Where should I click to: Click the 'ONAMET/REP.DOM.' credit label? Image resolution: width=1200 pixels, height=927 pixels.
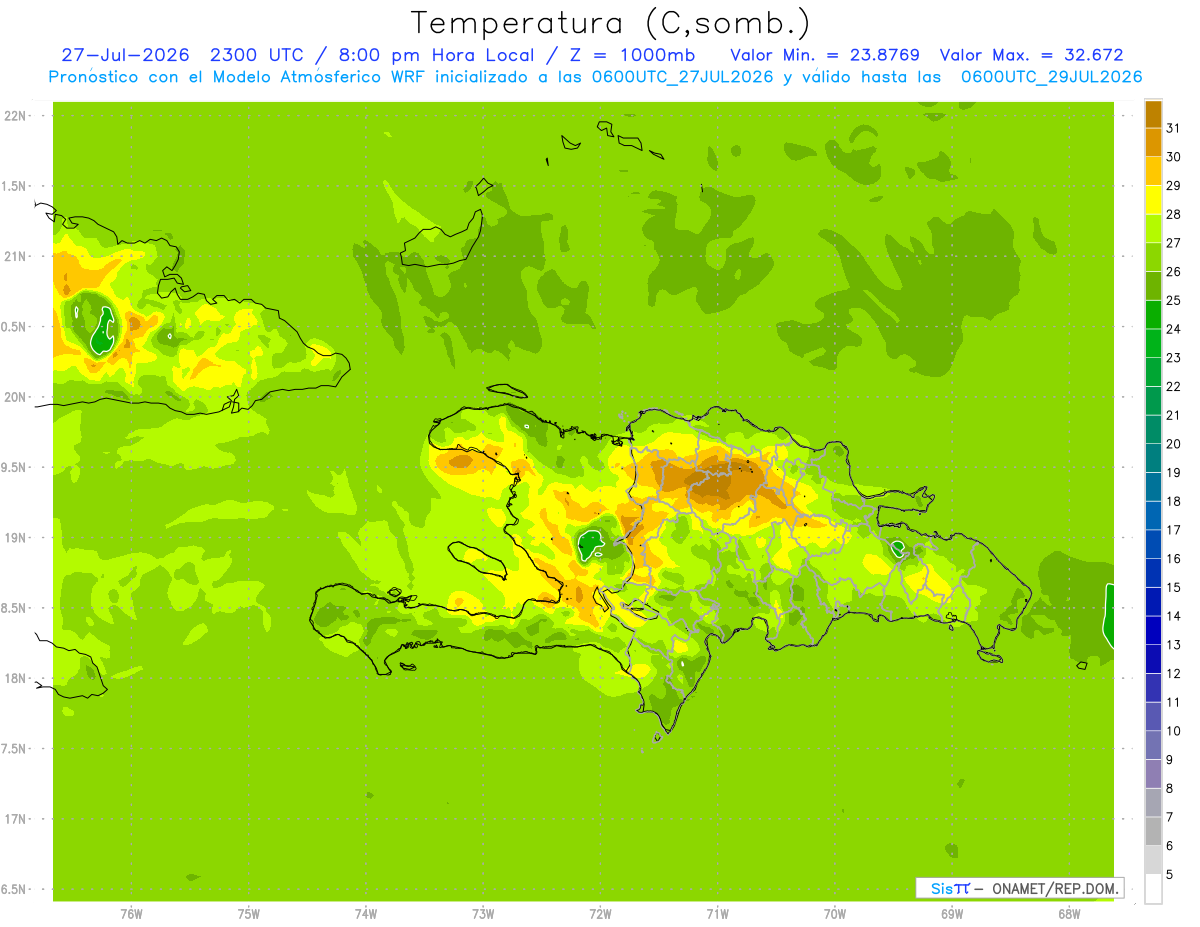(1055, 888)
